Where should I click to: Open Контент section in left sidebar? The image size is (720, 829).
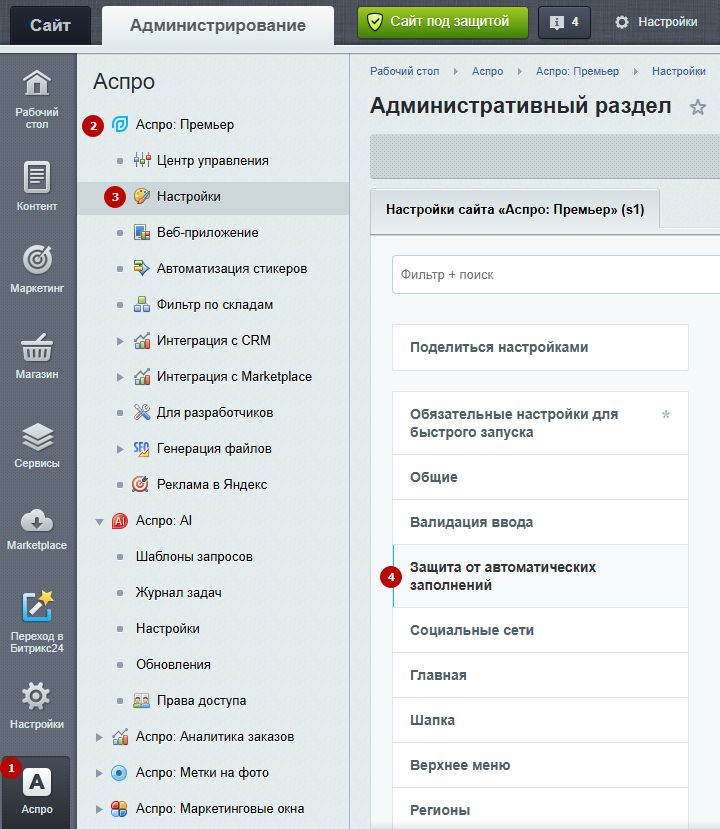[x=36, y=186]
